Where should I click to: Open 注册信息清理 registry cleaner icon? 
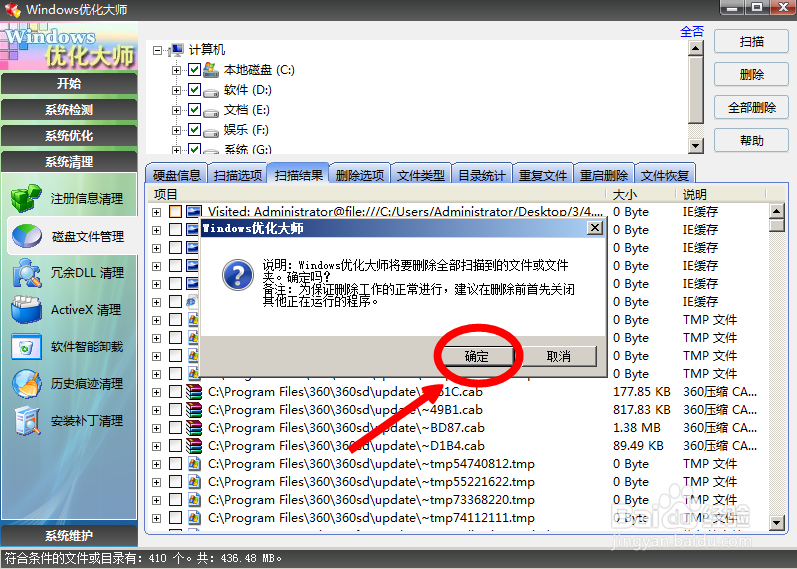pos(25,198)
